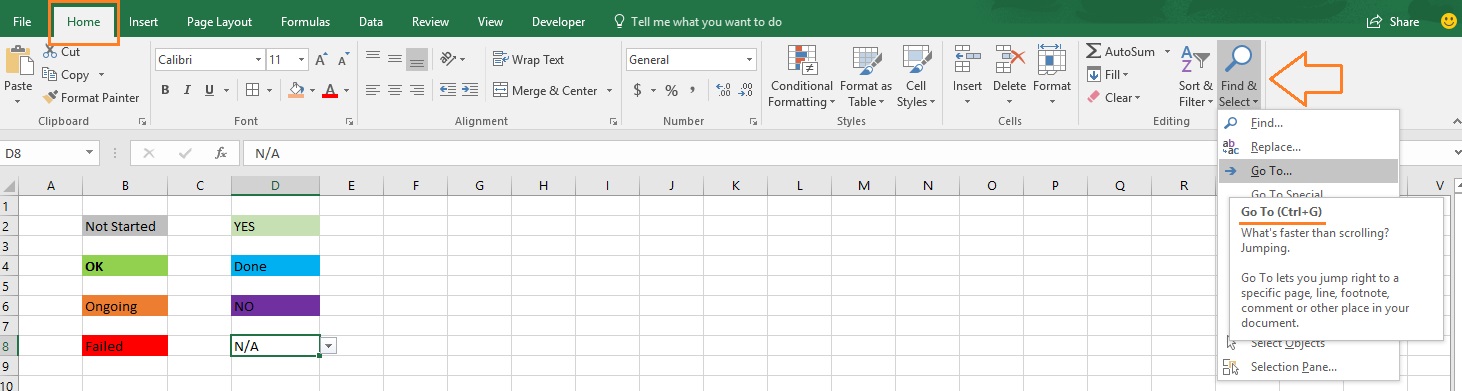Click Tell me what you want box
Image resolution: width=1462 pixels, height=391 pixels.
pyautogui.click(x=697, y=21)
